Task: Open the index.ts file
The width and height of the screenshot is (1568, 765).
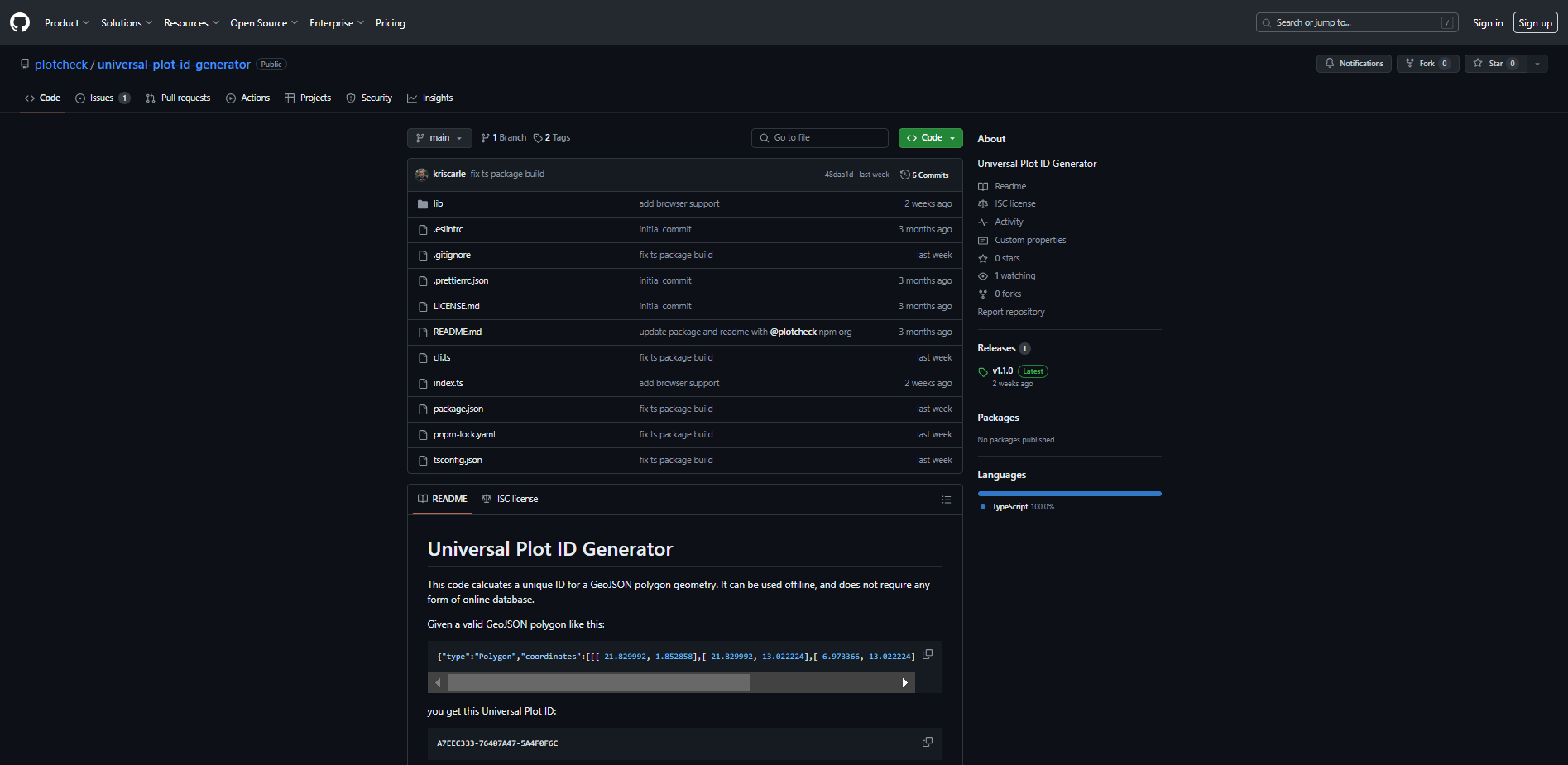Action: pyautogui.click(x=448, y=384)
